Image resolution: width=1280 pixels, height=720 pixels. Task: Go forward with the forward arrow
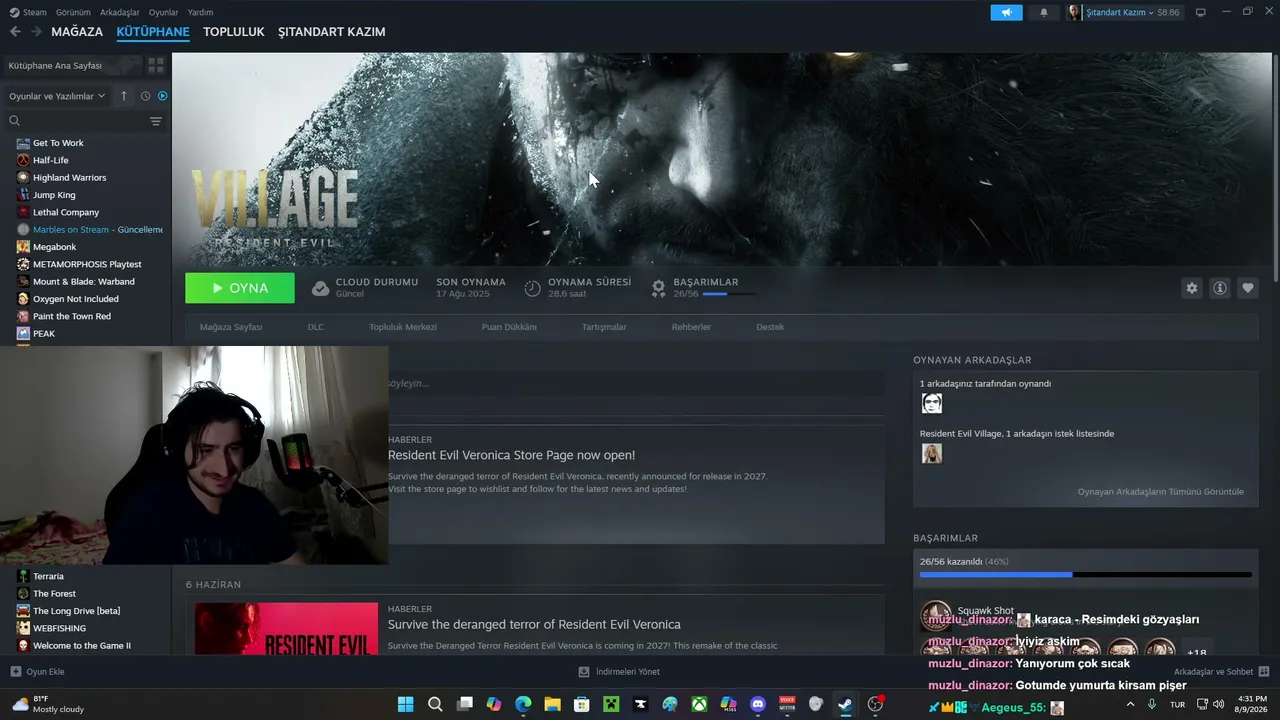click(x=36, y=32)
